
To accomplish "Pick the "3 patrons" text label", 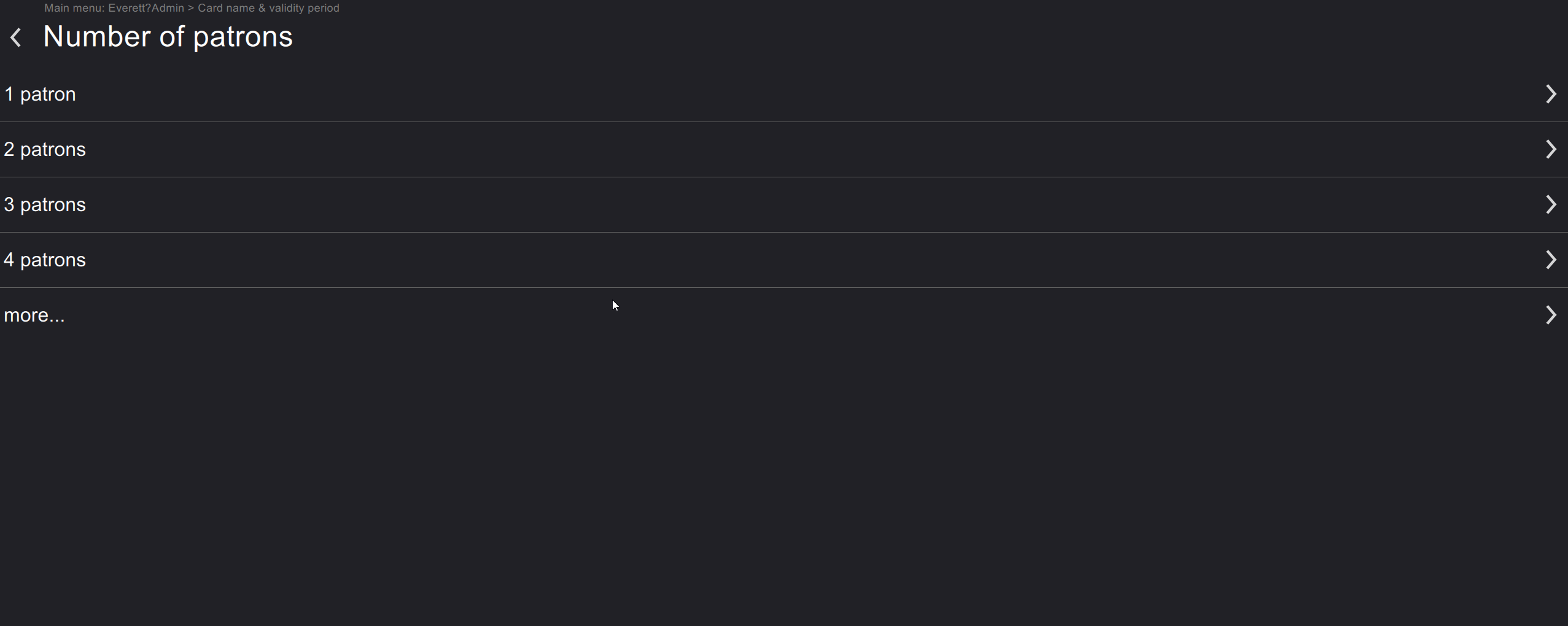I will (45, 205).
